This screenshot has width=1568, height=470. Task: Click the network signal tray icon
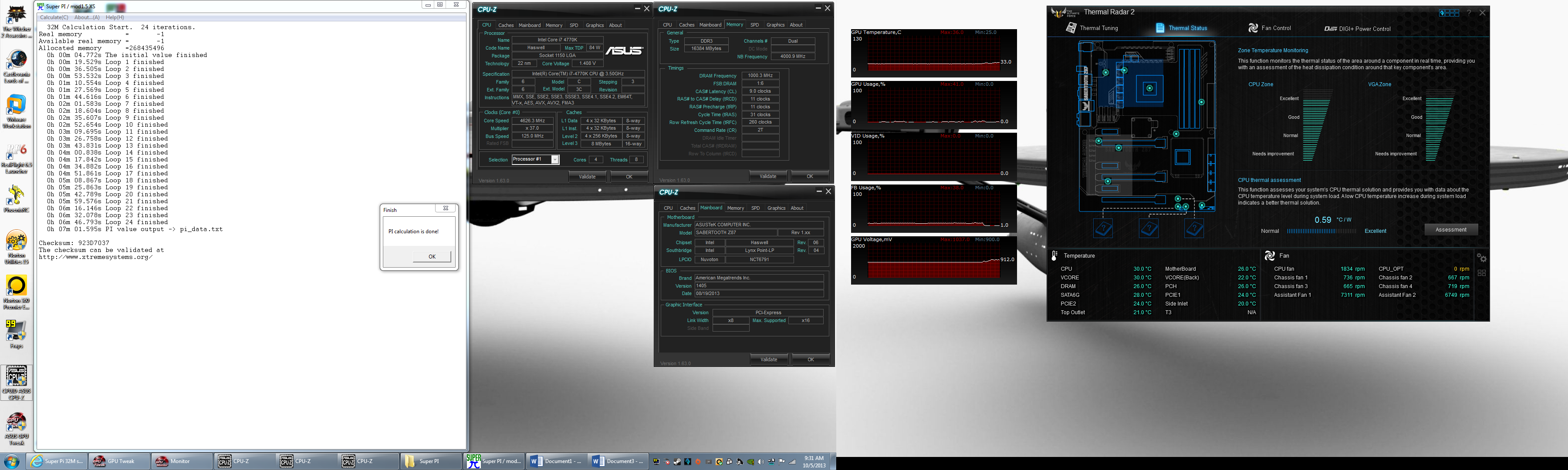pyautogui.click(x=793, y=461)
